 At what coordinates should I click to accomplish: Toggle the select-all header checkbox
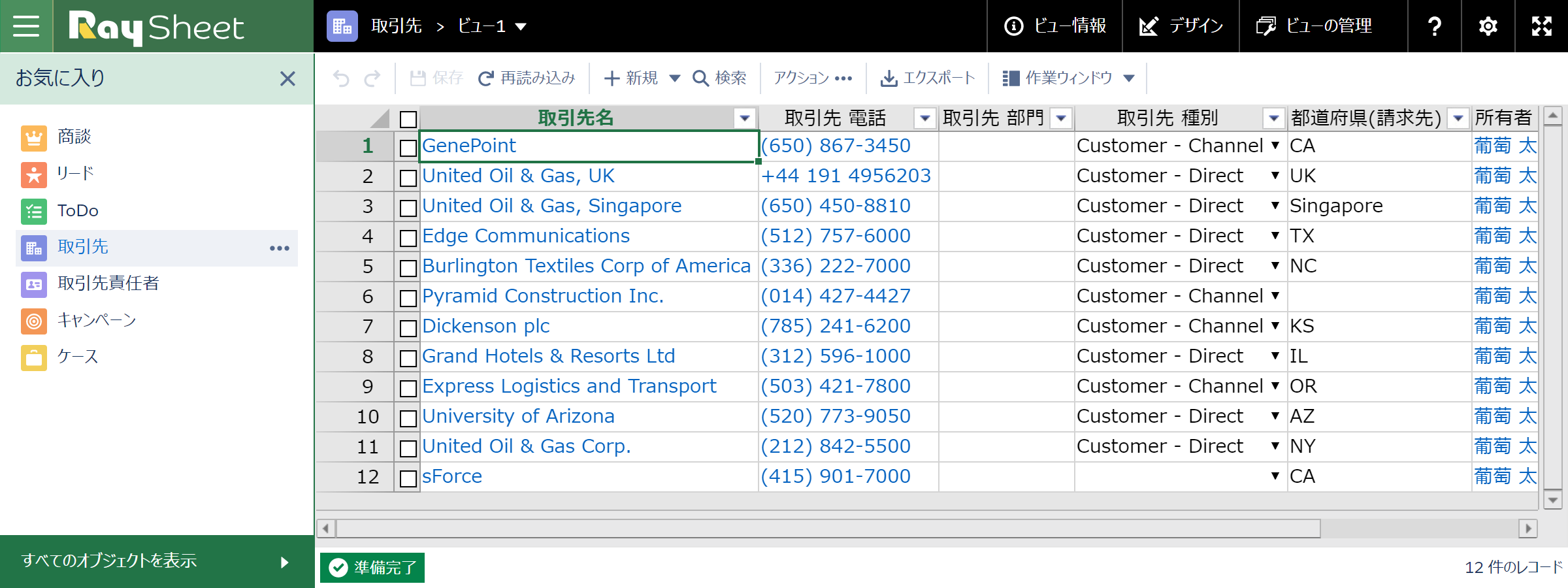tap(408, 120)
